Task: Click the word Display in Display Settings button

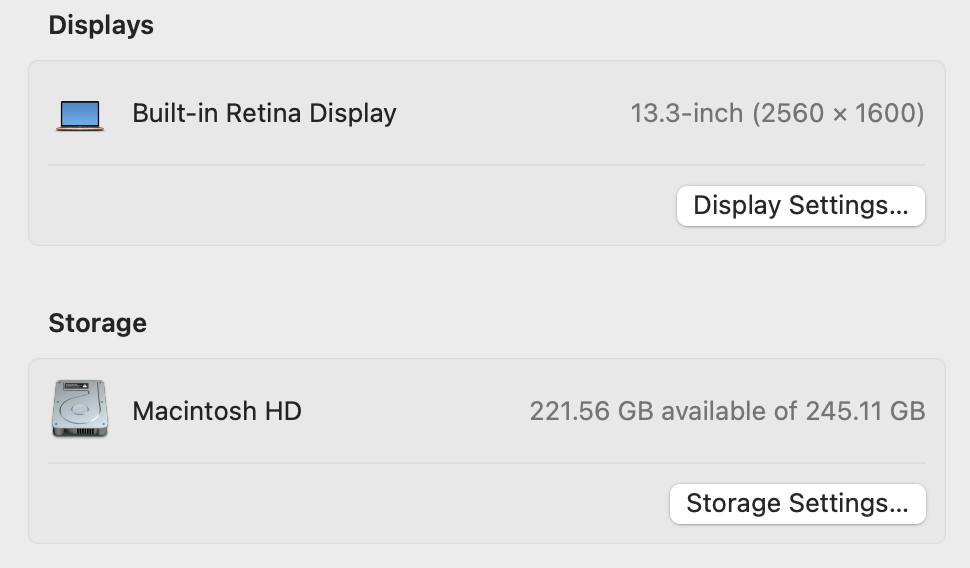Action: tap(737, 206)
